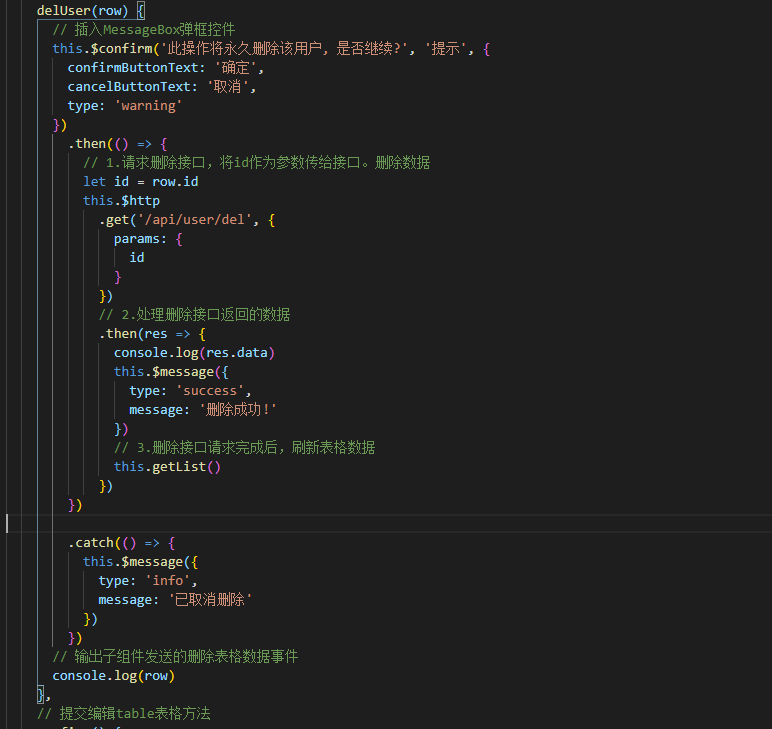Click the 'success' type value
The height and width of the screenshot is (729, 772).
coord(210,391)
